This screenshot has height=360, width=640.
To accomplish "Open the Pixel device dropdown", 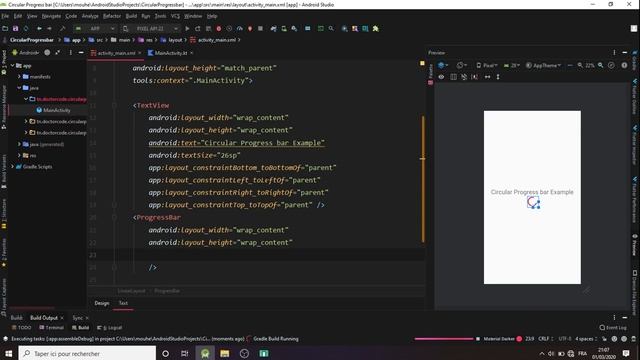I will coord(487,65).
